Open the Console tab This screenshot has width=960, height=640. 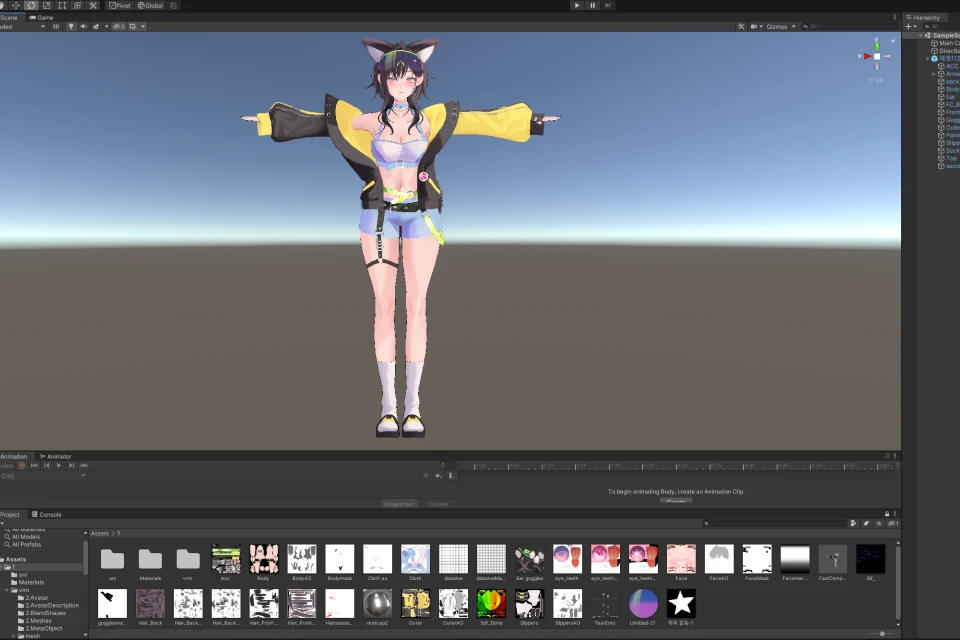47,514
